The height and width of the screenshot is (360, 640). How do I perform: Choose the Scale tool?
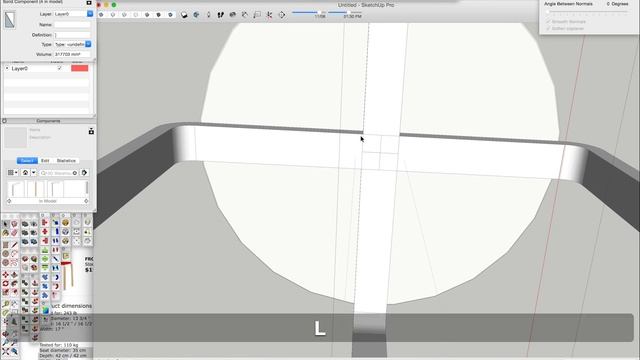tap(5, 293)
